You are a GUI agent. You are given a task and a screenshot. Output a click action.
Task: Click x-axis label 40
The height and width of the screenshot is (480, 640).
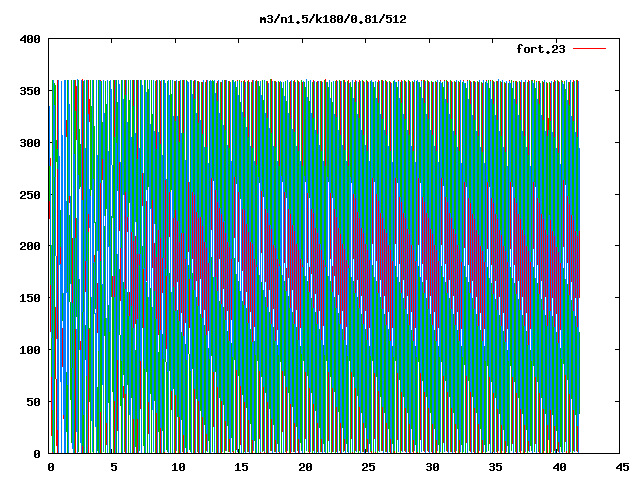[559, 467]
